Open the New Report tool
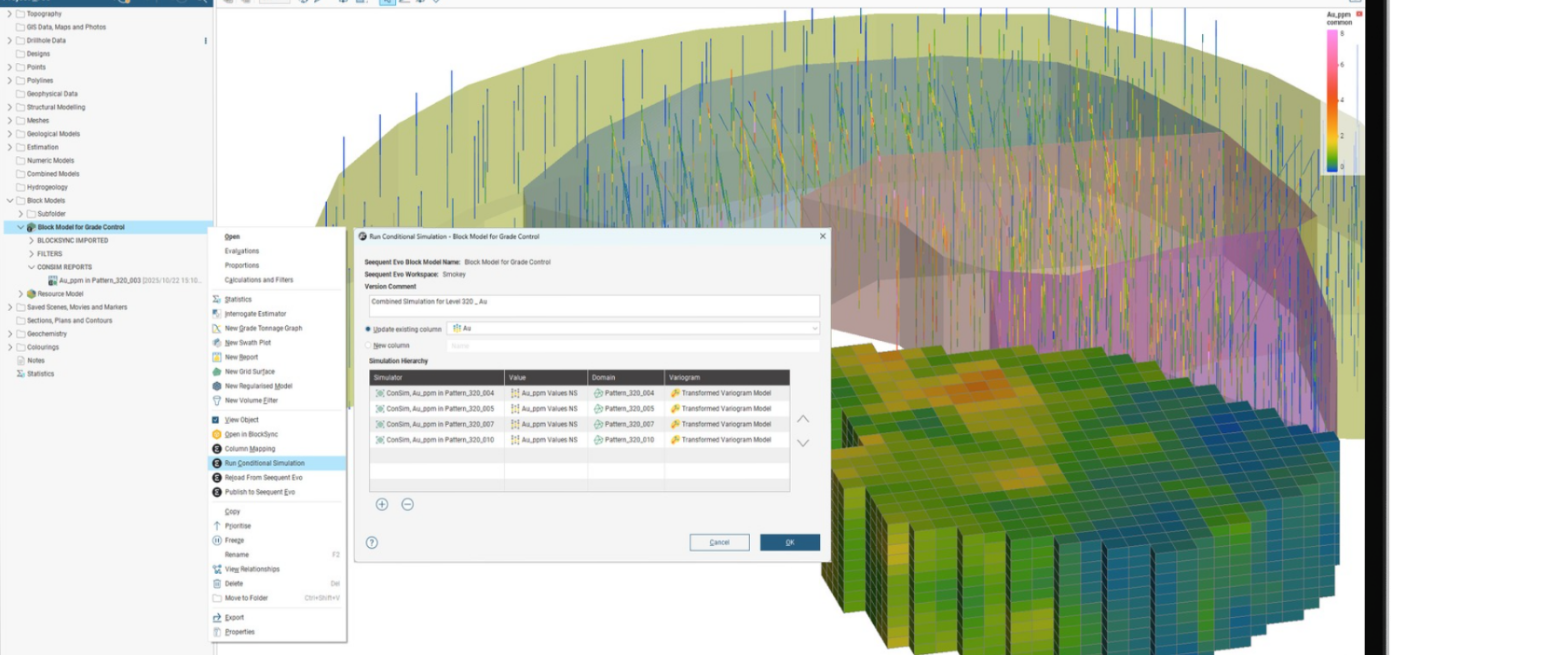 pos(242,357)
